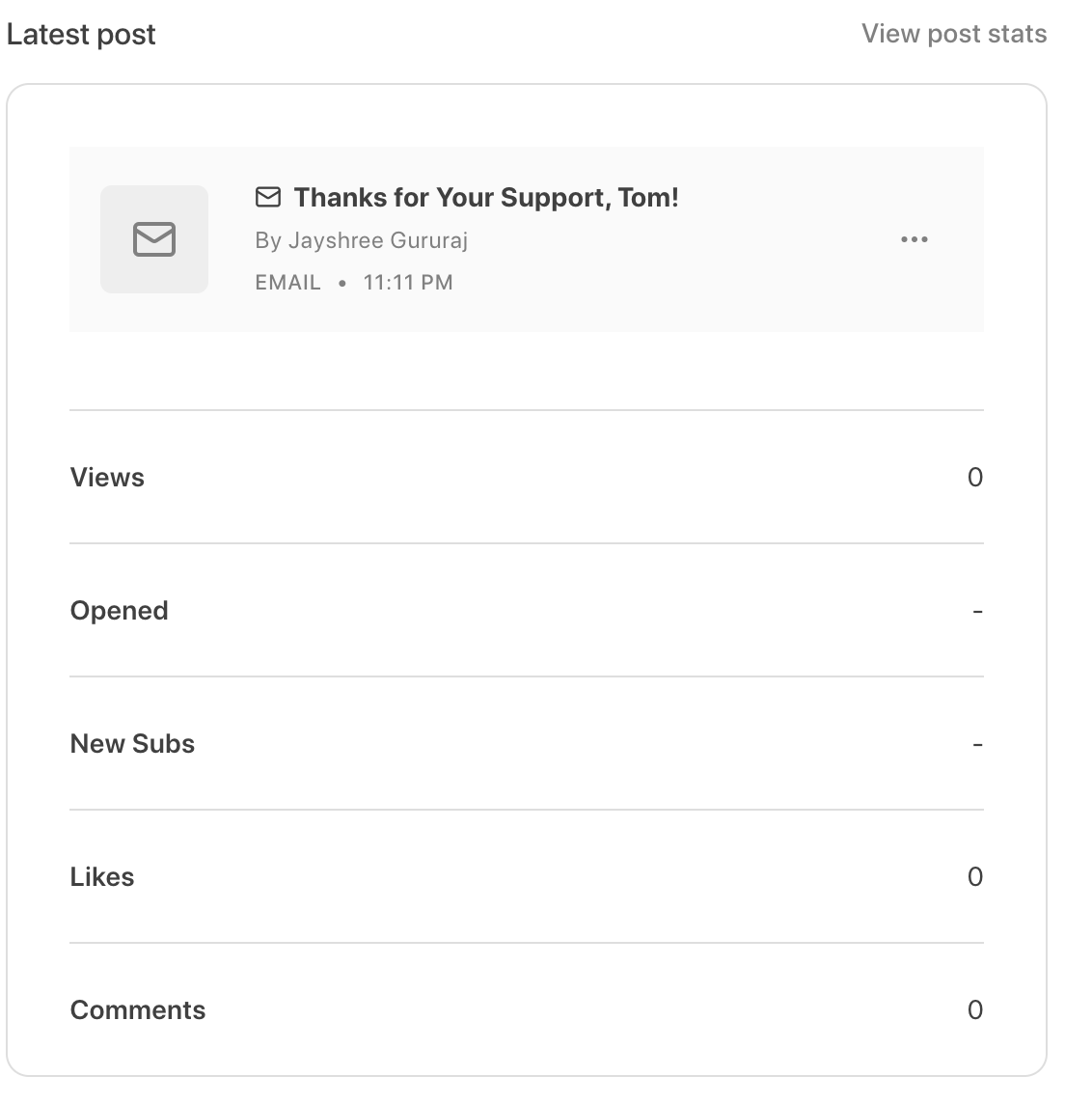The image size is (1092, 1104).
Task: Open View post stats
Action: 953,33
